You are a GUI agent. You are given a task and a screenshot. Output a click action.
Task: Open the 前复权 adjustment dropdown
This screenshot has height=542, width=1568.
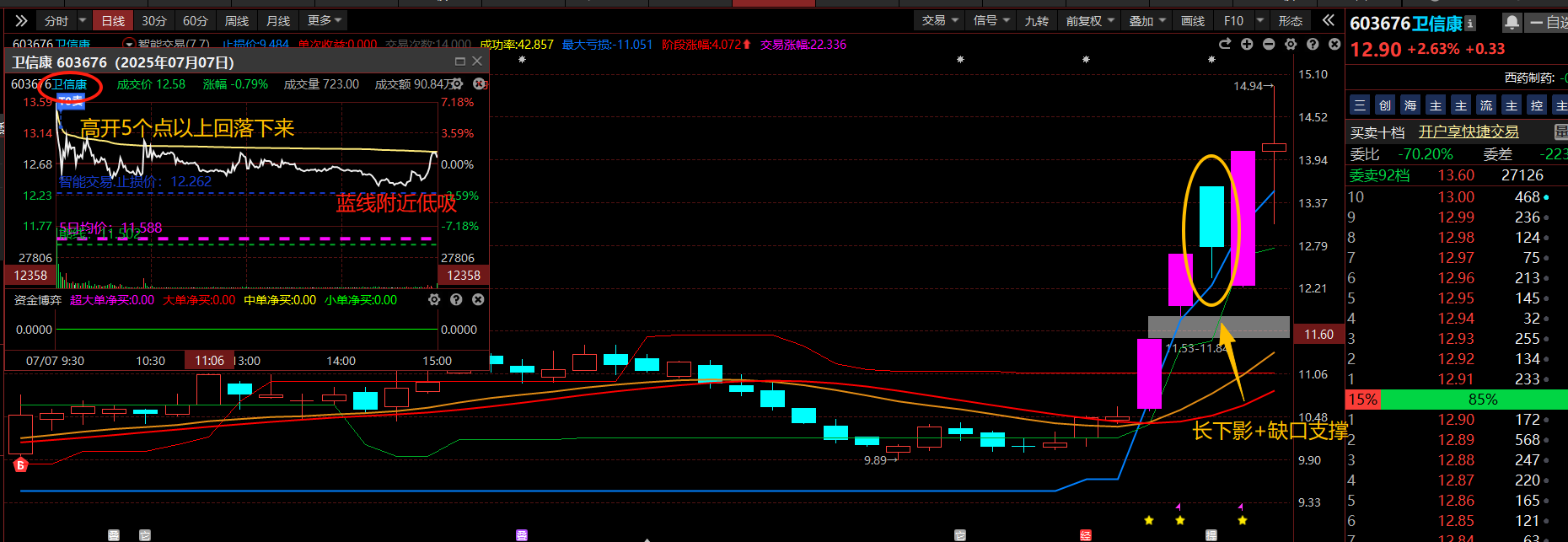(x=1090, y=20)
